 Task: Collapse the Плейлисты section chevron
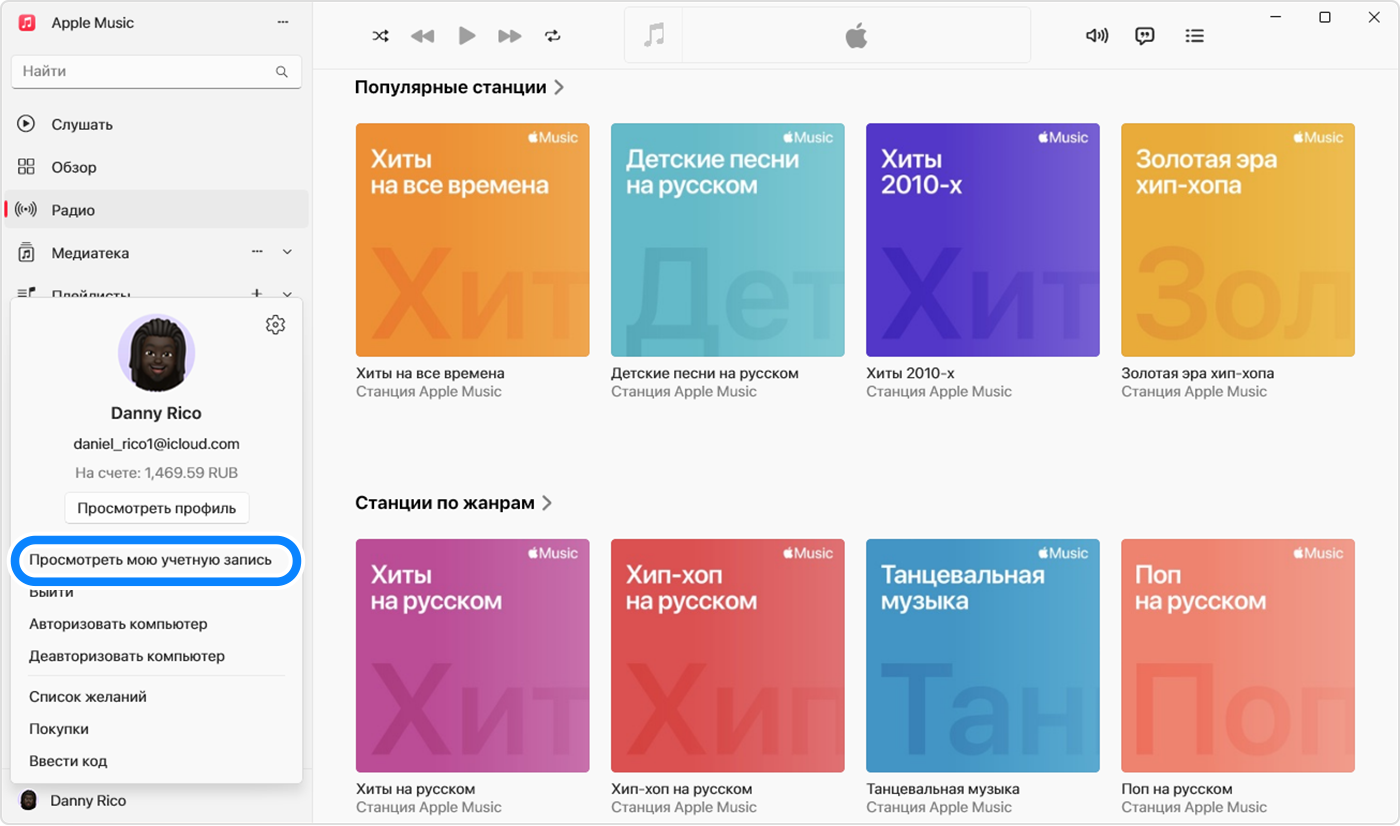tap(288, 293)
